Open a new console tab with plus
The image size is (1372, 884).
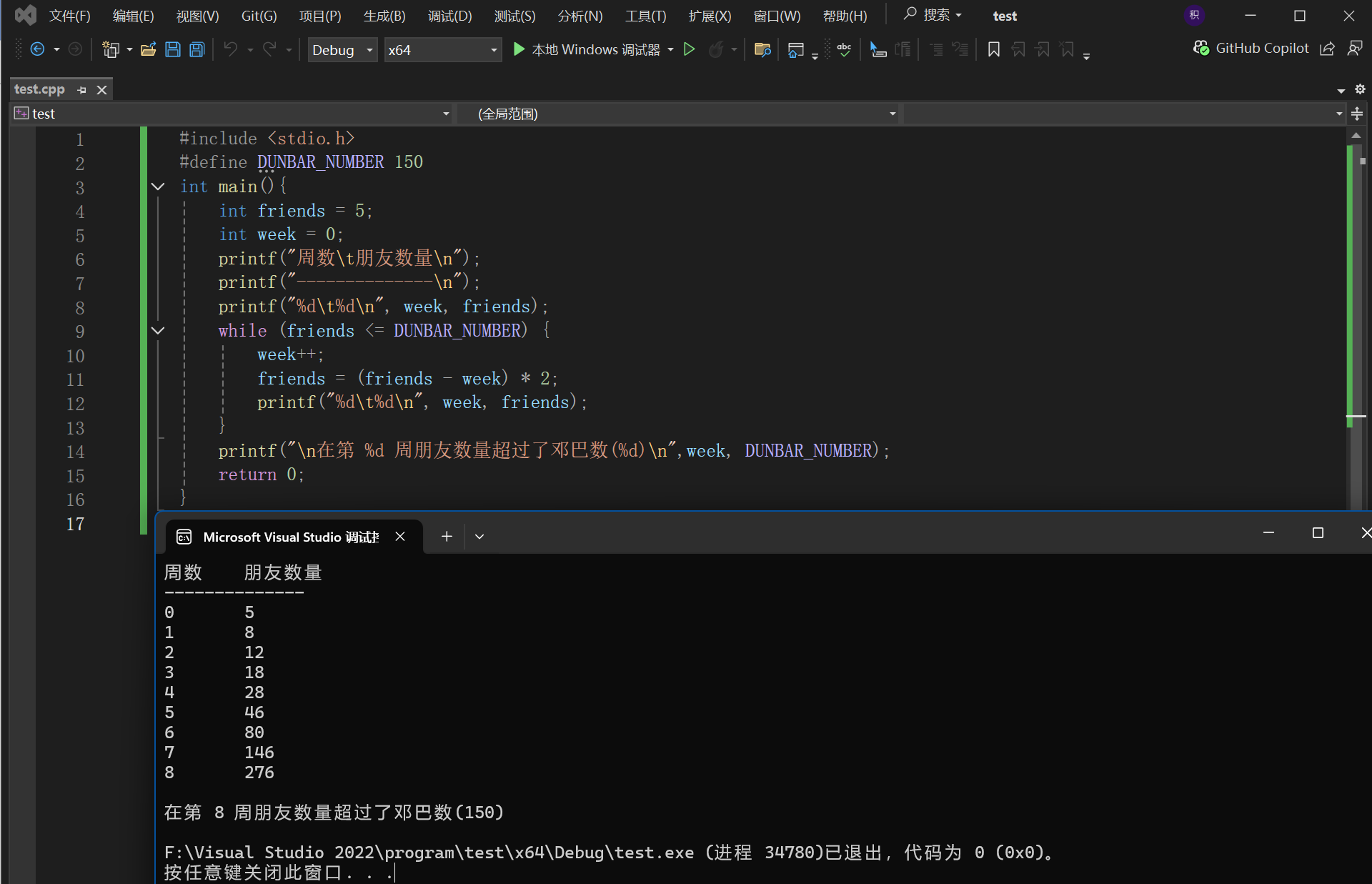pos(447,536)
